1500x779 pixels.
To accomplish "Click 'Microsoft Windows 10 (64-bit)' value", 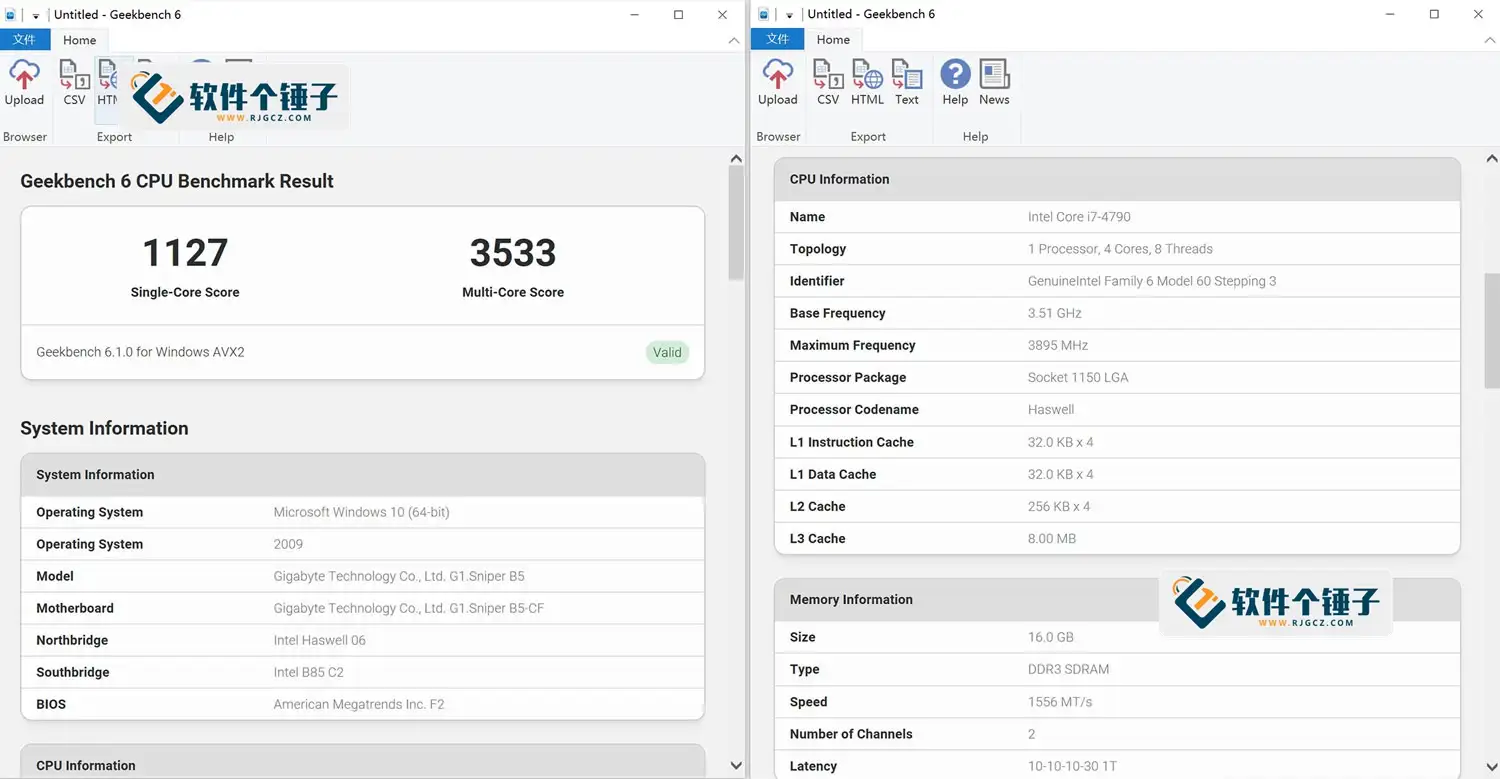I will (x=362, y=512).
